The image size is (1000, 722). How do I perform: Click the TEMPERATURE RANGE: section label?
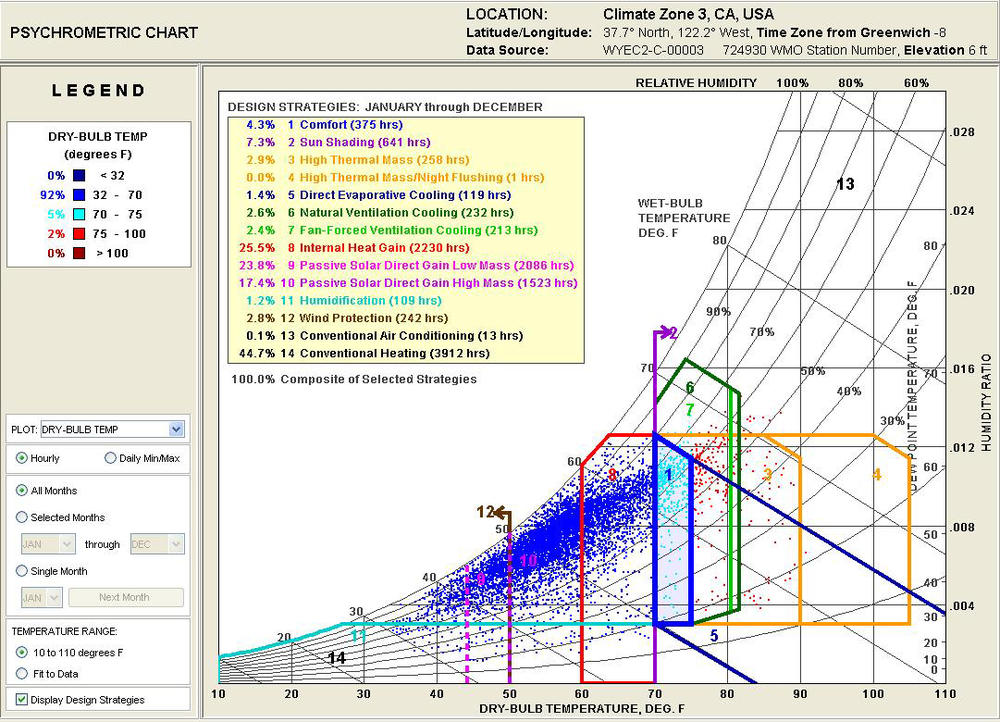click(x=64, y=631)
